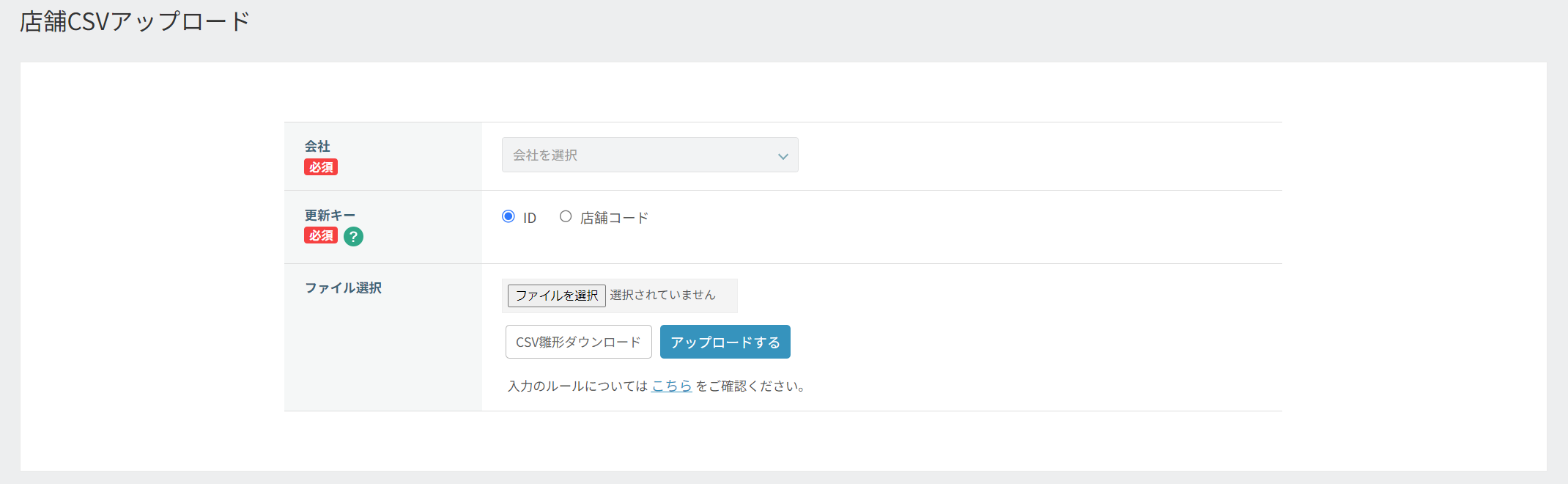Download the CSV template via CSV雛形ダウンロード

[x=578, y=342]
